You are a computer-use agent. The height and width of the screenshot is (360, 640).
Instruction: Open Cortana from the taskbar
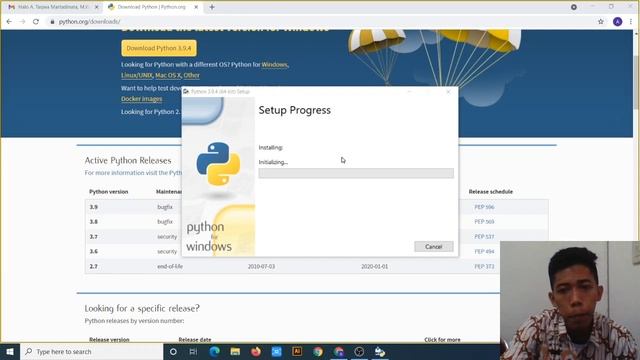(173, 351)
